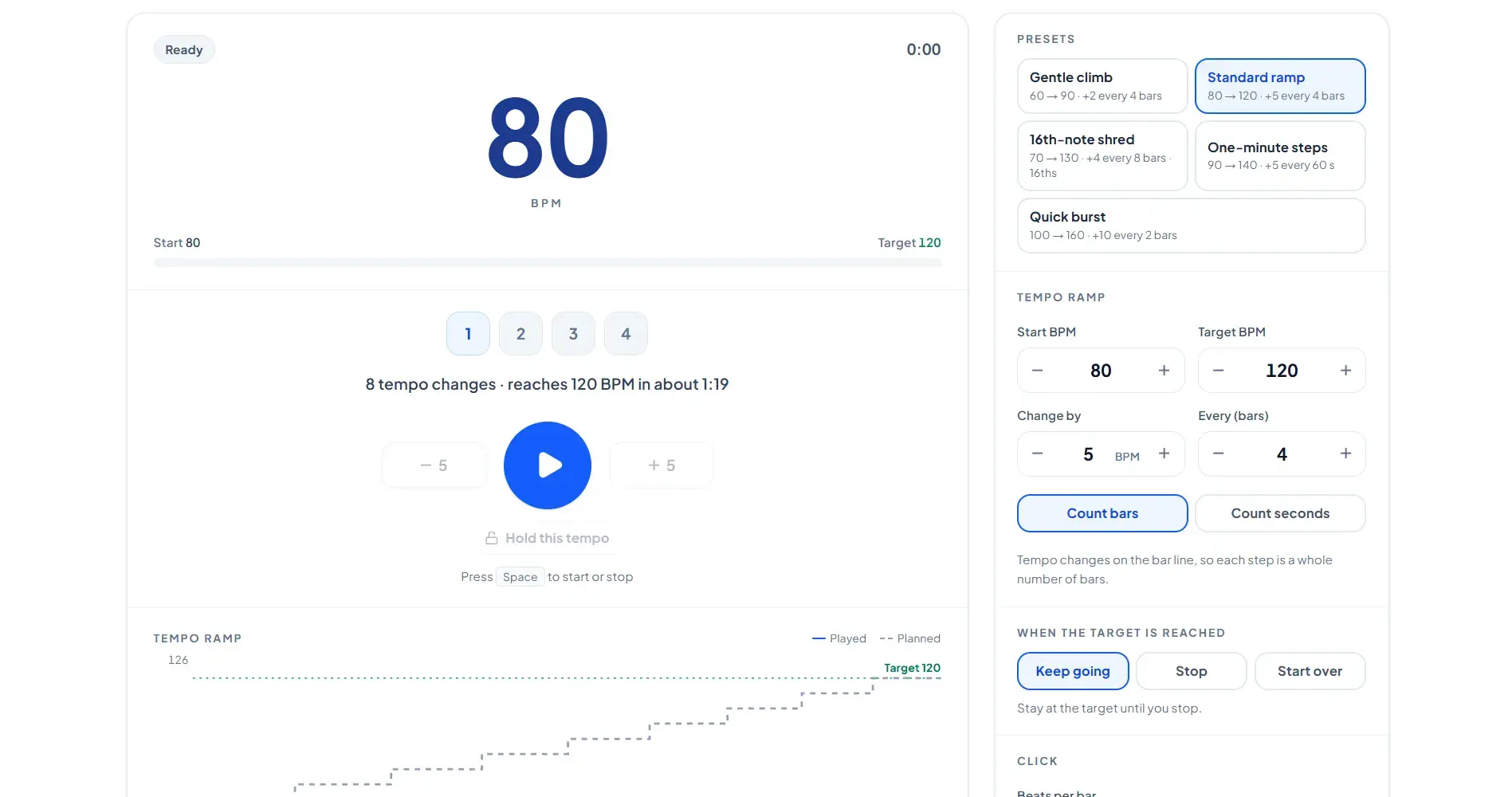
Task: Choose Stop when target is reached
Action: [x=1191, y=671]
